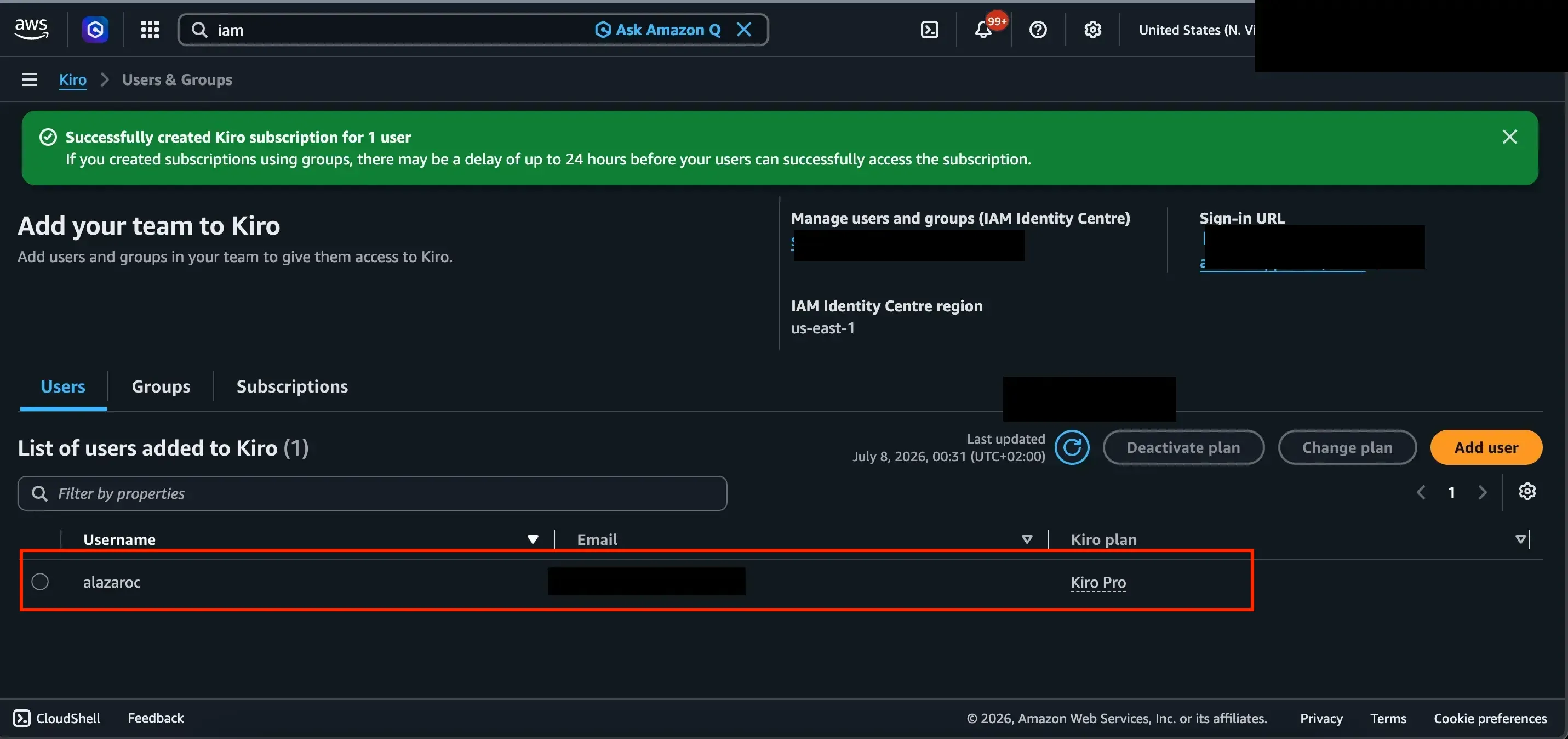
Task: Click the us-east-1 region value
Action: click(822, 328)
